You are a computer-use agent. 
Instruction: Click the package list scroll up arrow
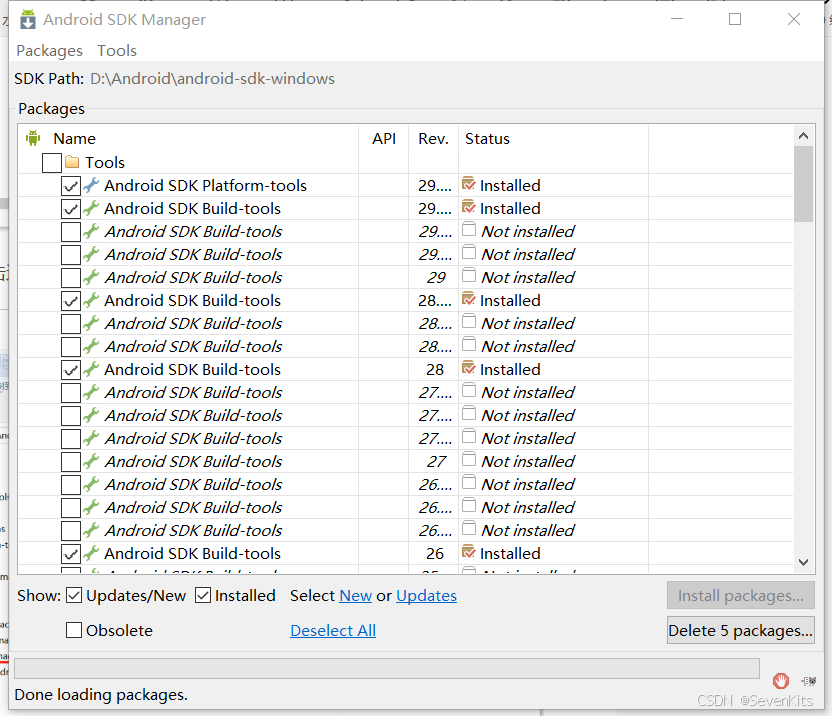tap(803, 136)
